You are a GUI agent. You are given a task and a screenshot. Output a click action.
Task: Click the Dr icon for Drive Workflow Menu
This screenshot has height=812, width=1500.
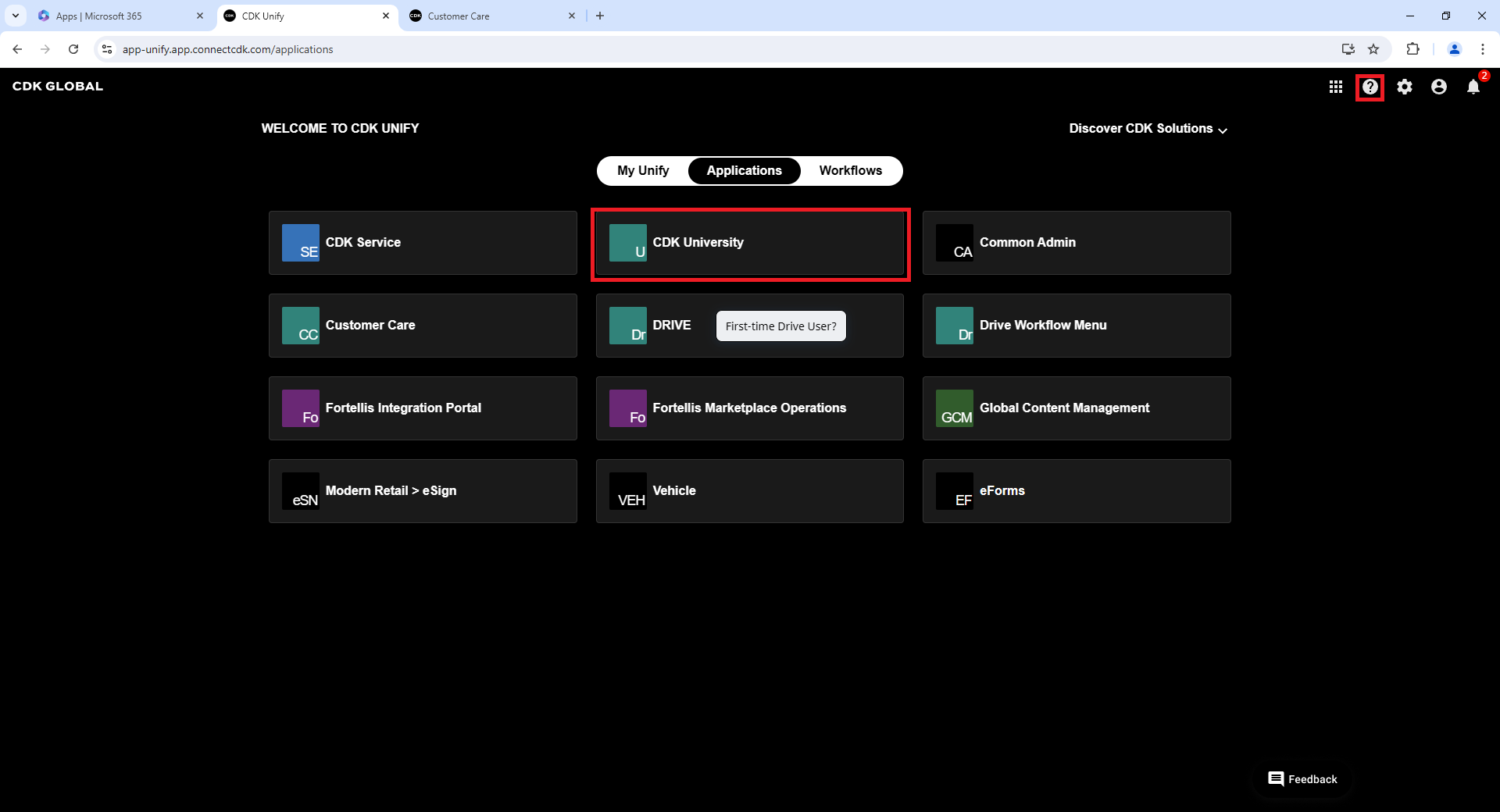tap(955, 326)
